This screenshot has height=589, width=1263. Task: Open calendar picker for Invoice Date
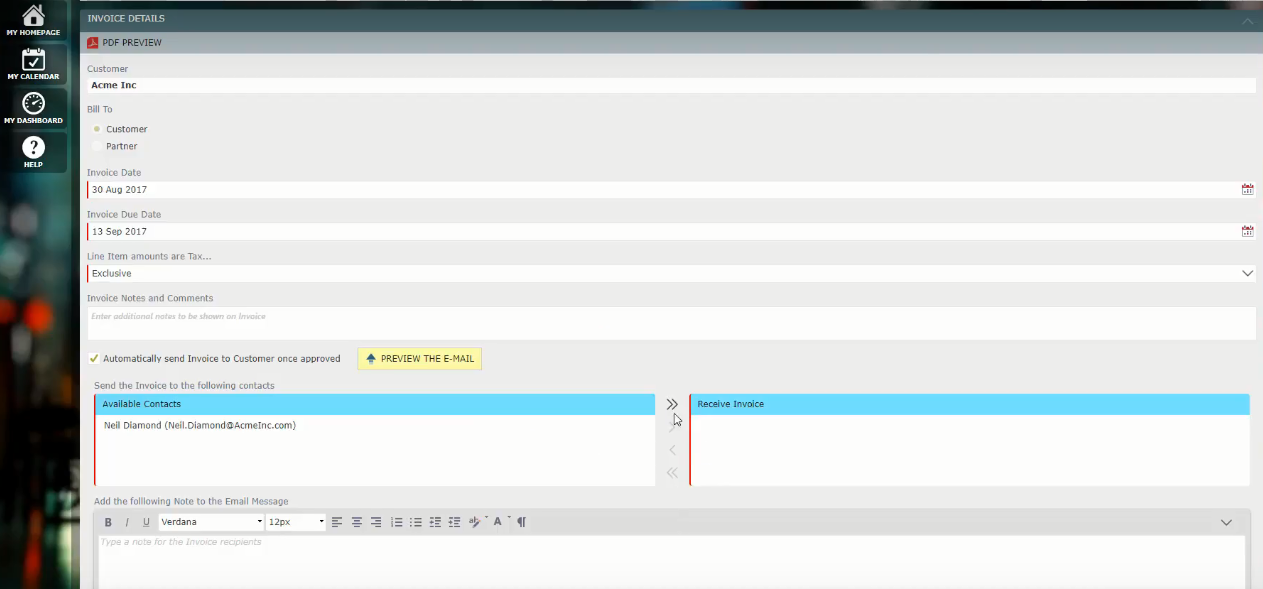(x=1247, y=189)
